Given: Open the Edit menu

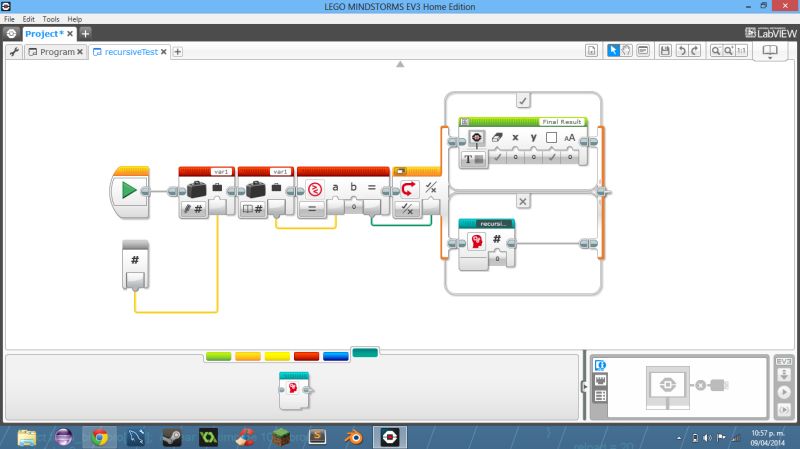Looking at the screenshot, I should (x=29, y=19).
